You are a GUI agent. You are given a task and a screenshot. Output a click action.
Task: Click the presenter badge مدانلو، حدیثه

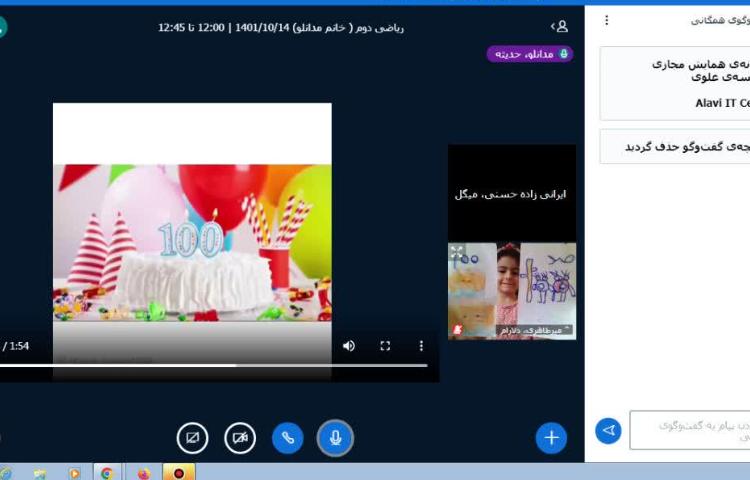530,54
